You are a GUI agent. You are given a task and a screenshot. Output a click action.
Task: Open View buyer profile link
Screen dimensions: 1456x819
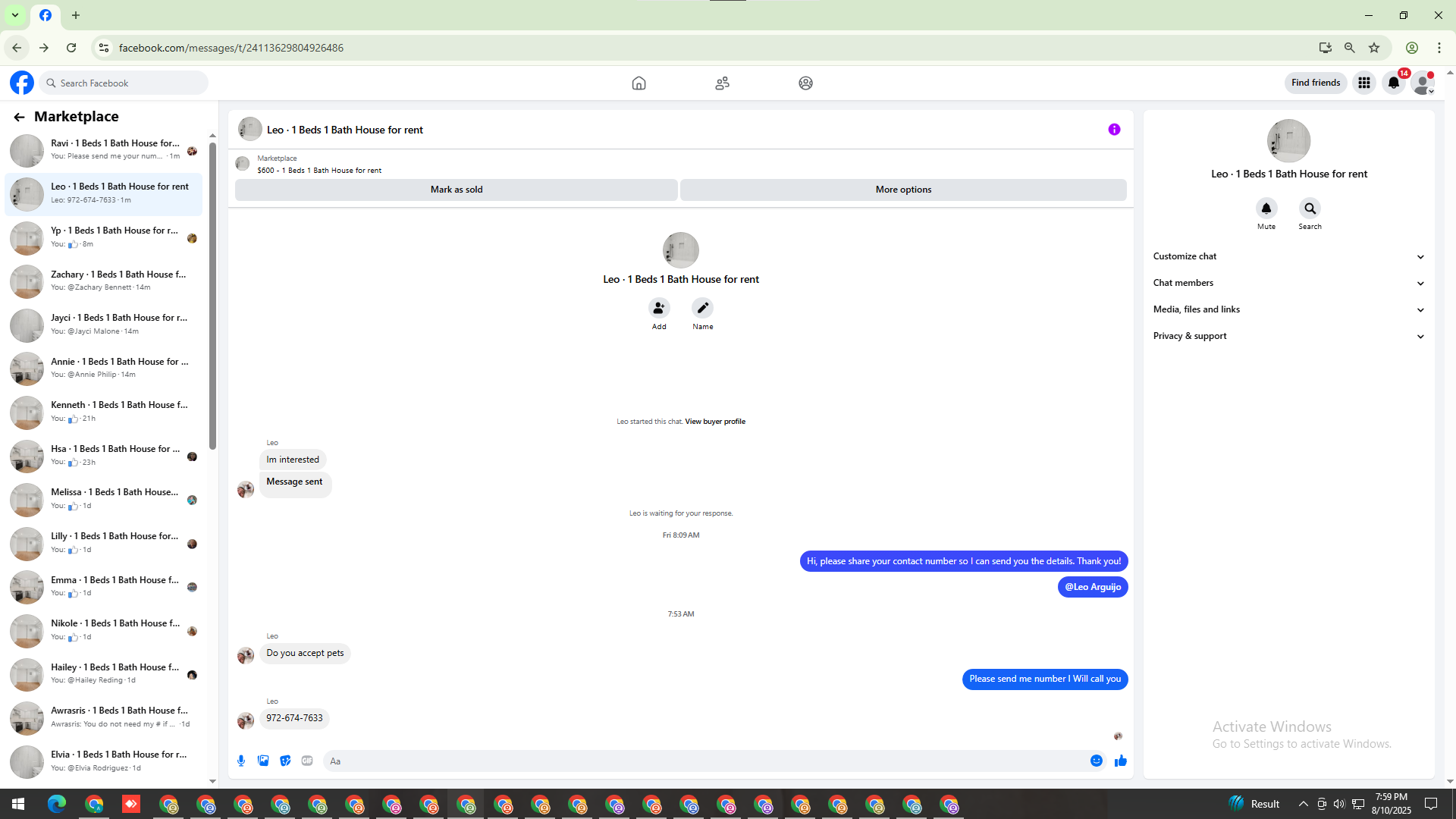tap(714, 422)
